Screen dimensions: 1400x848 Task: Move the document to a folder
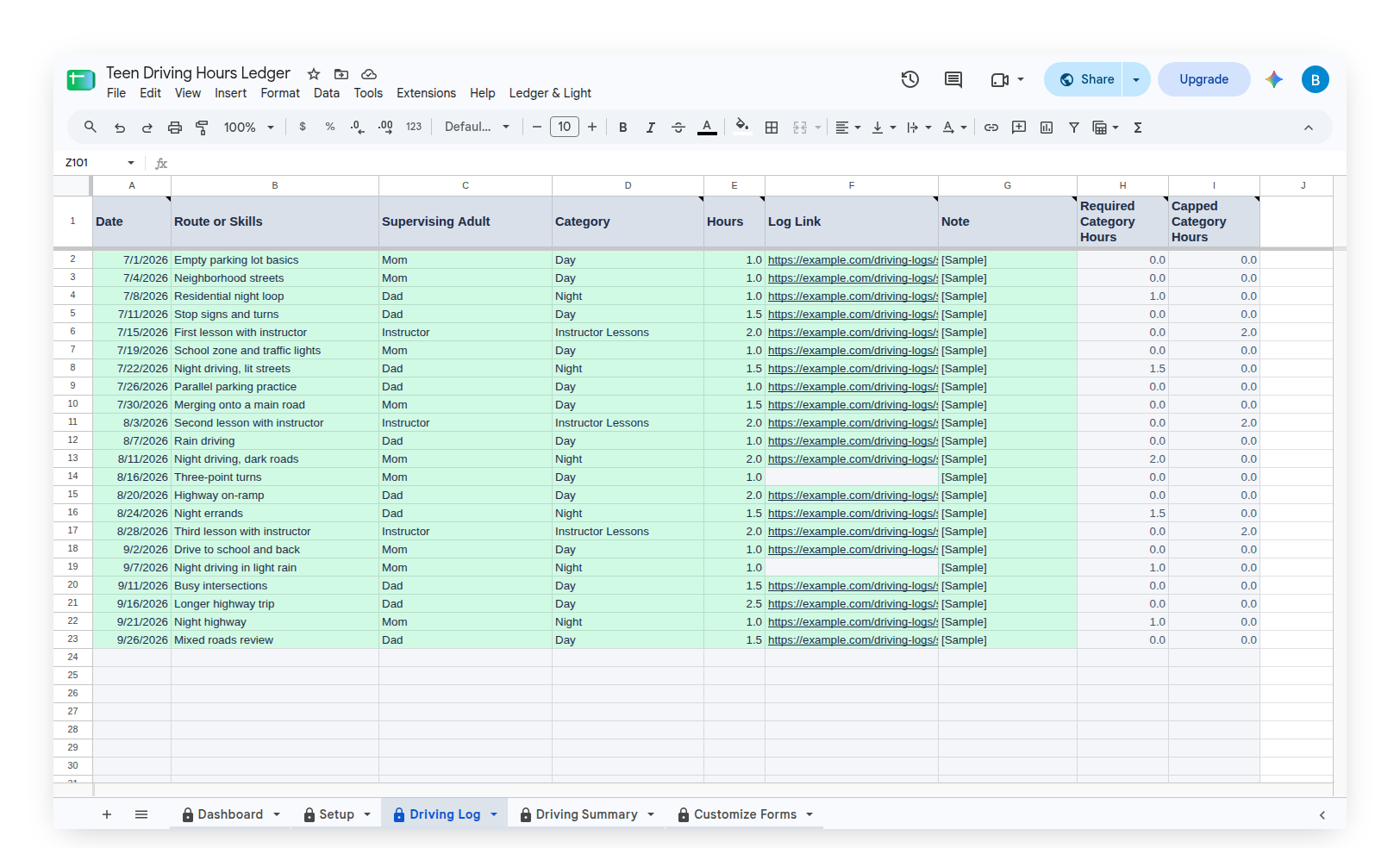coord(341,74)
